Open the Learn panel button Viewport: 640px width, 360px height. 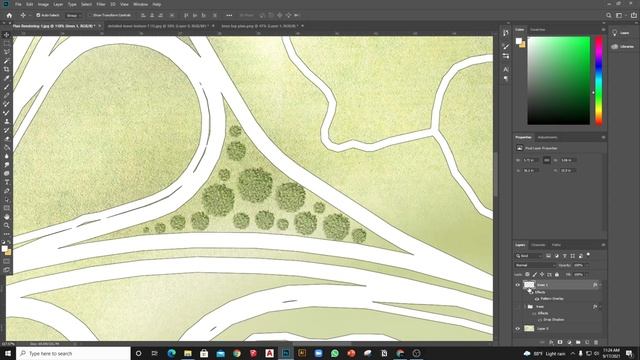click(x=621, y=33)
